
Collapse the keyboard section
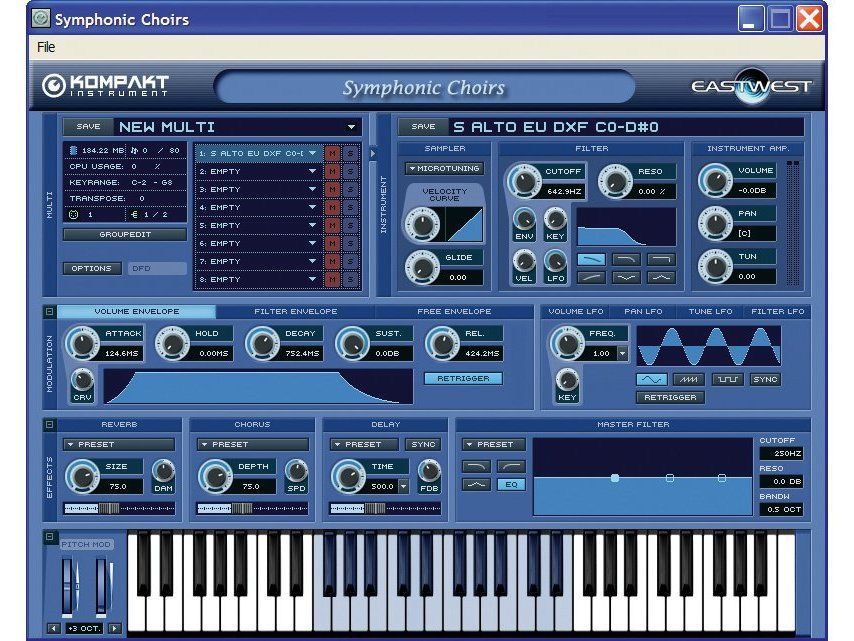(x=49, y=536)
